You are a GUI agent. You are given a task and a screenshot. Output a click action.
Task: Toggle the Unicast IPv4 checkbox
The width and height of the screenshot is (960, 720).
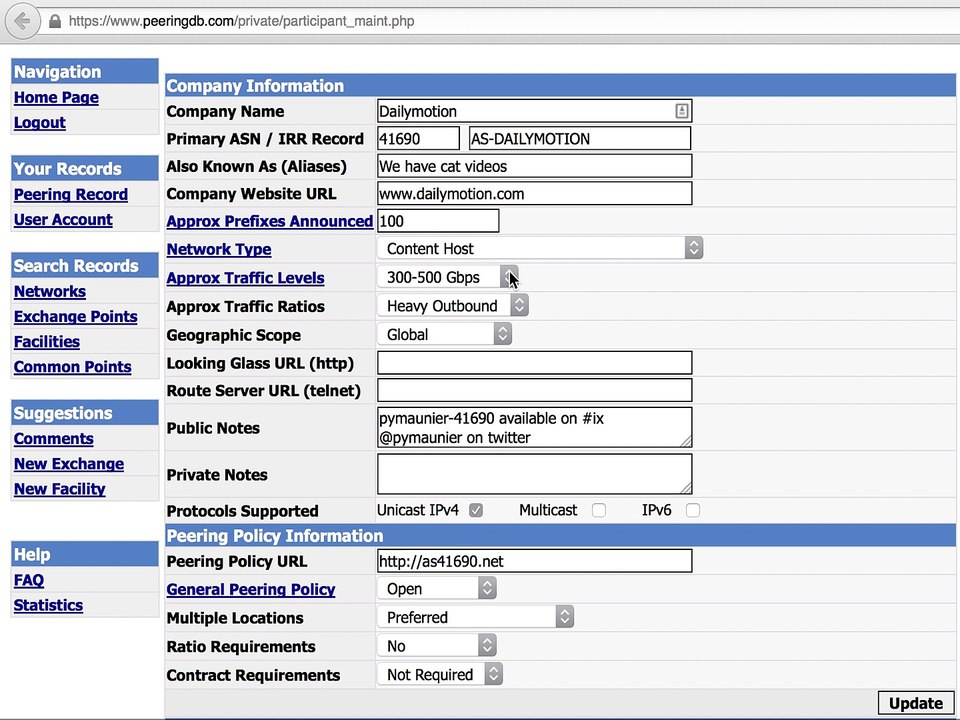click(x=476, y=510)
